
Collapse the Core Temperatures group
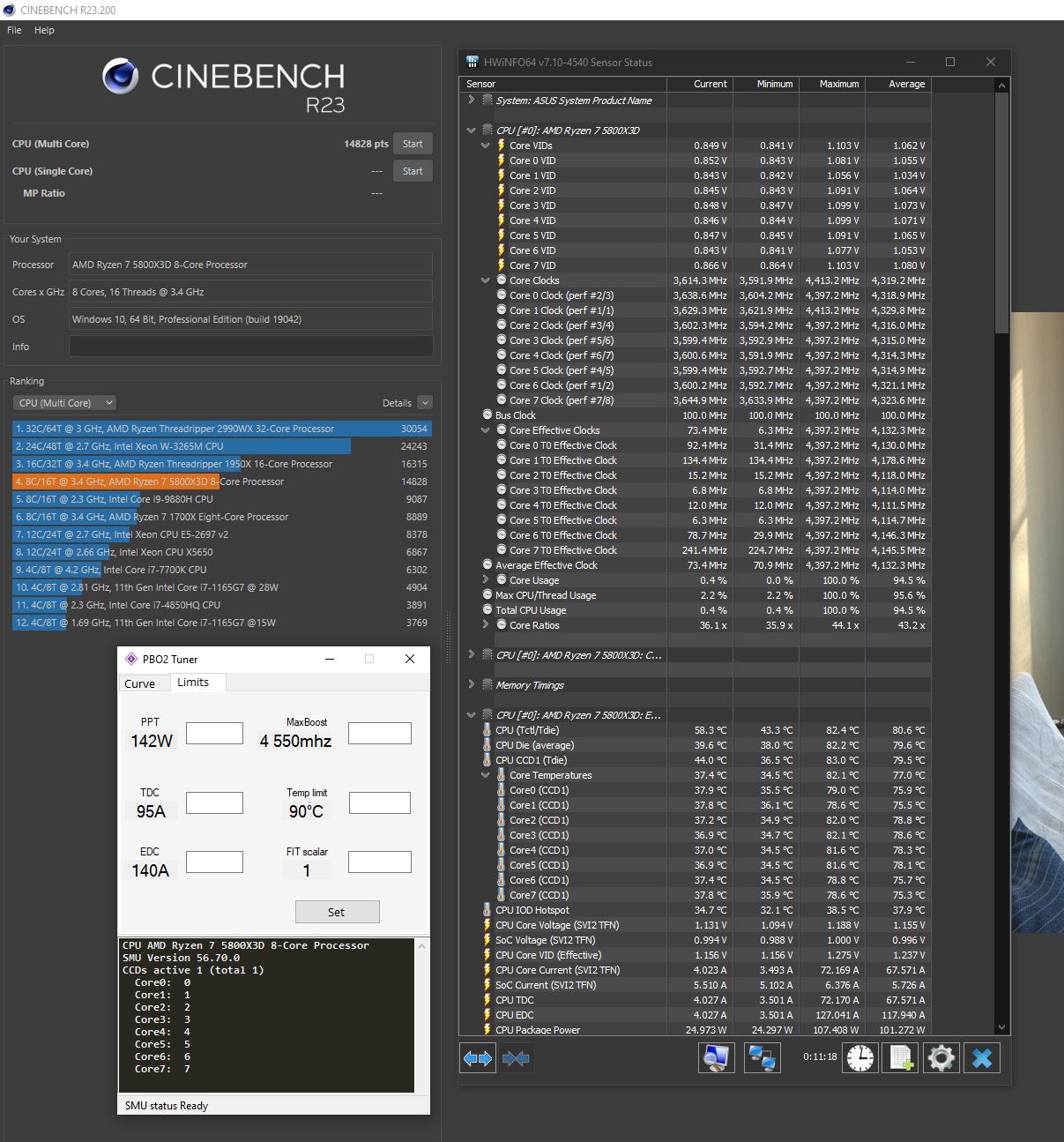tap(485, 775)
